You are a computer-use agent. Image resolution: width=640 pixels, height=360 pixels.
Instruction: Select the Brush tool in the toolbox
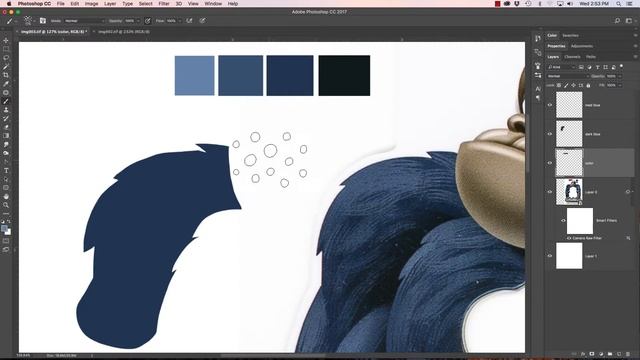(6, 101)
